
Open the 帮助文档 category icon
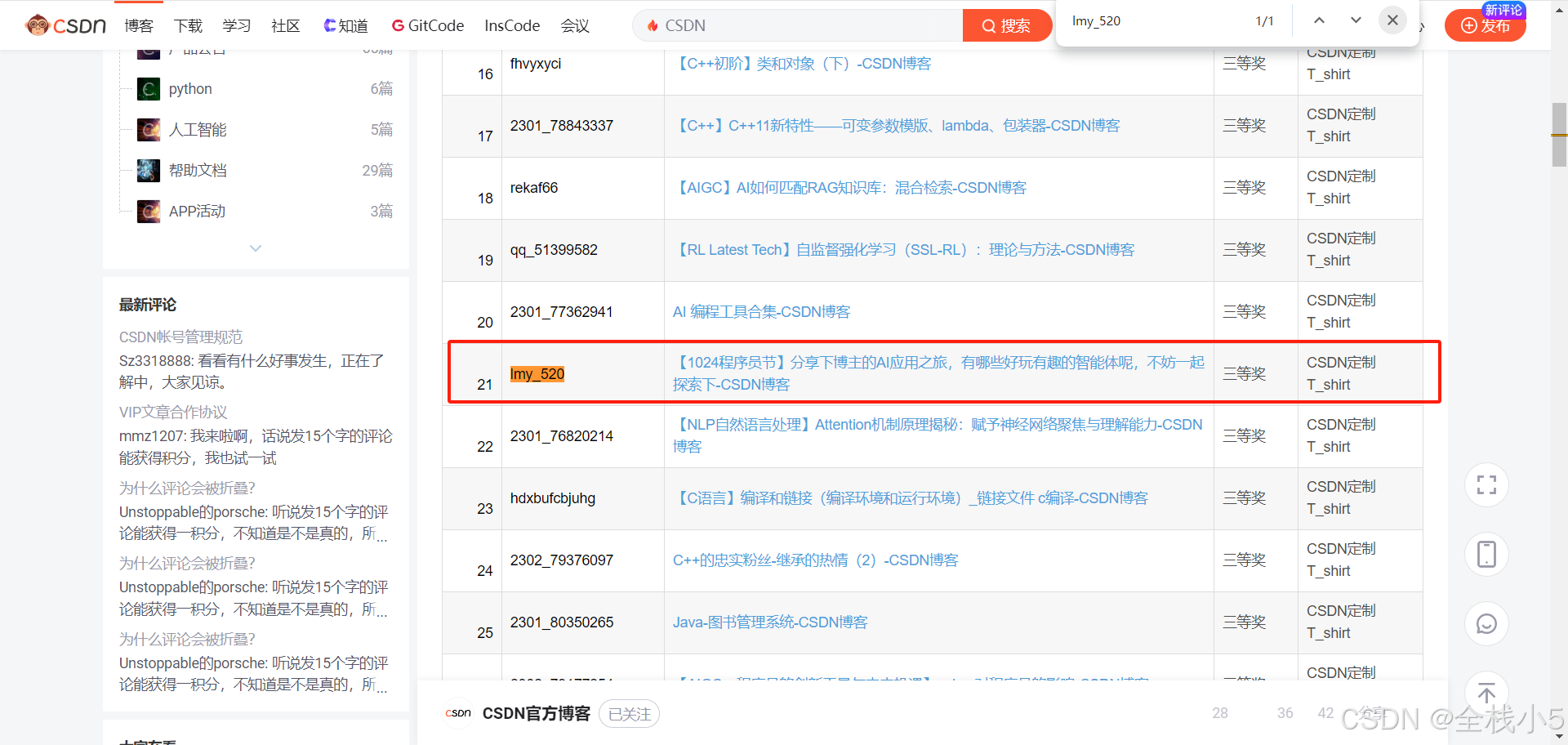click(x=149, y=171)
